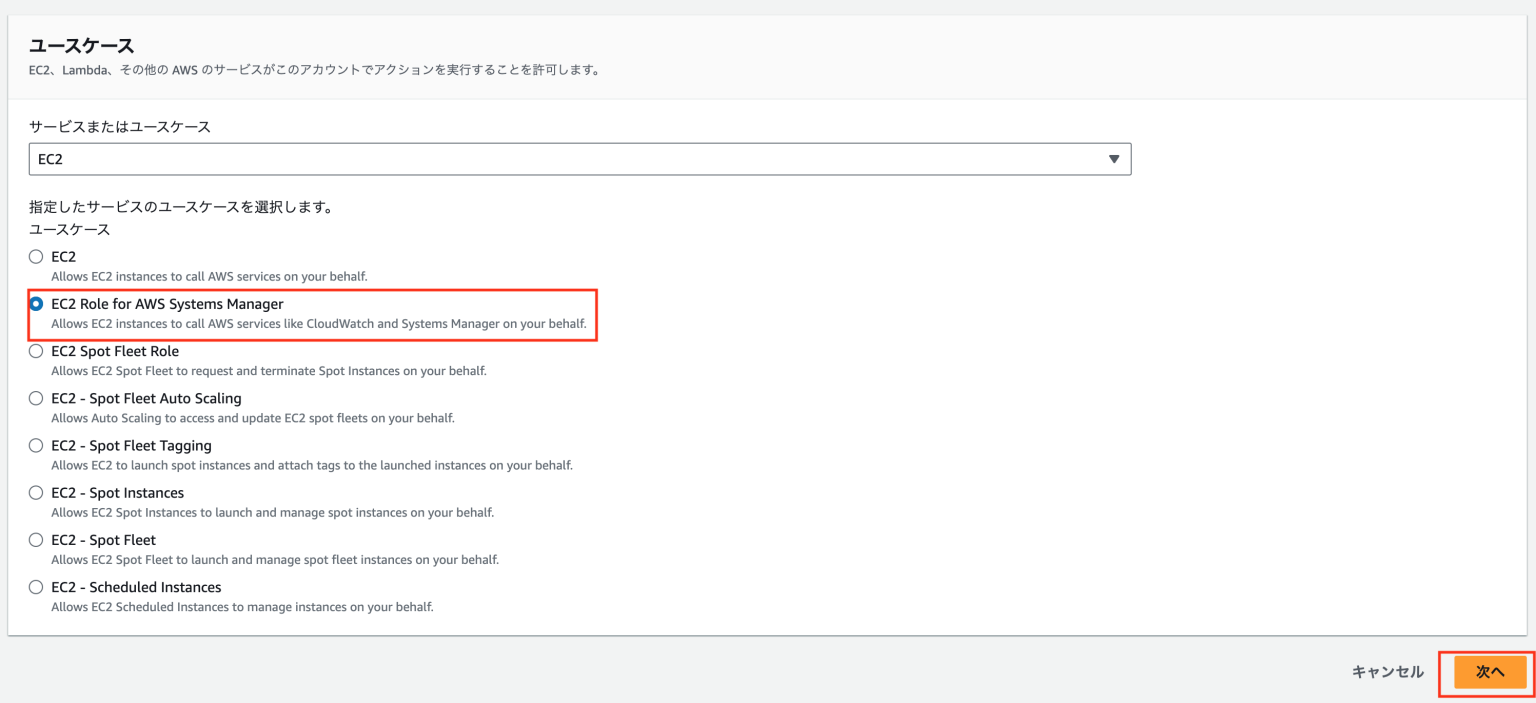Select EC2 - Spot Fleet Auto Scaling

(x=36, y=398)
